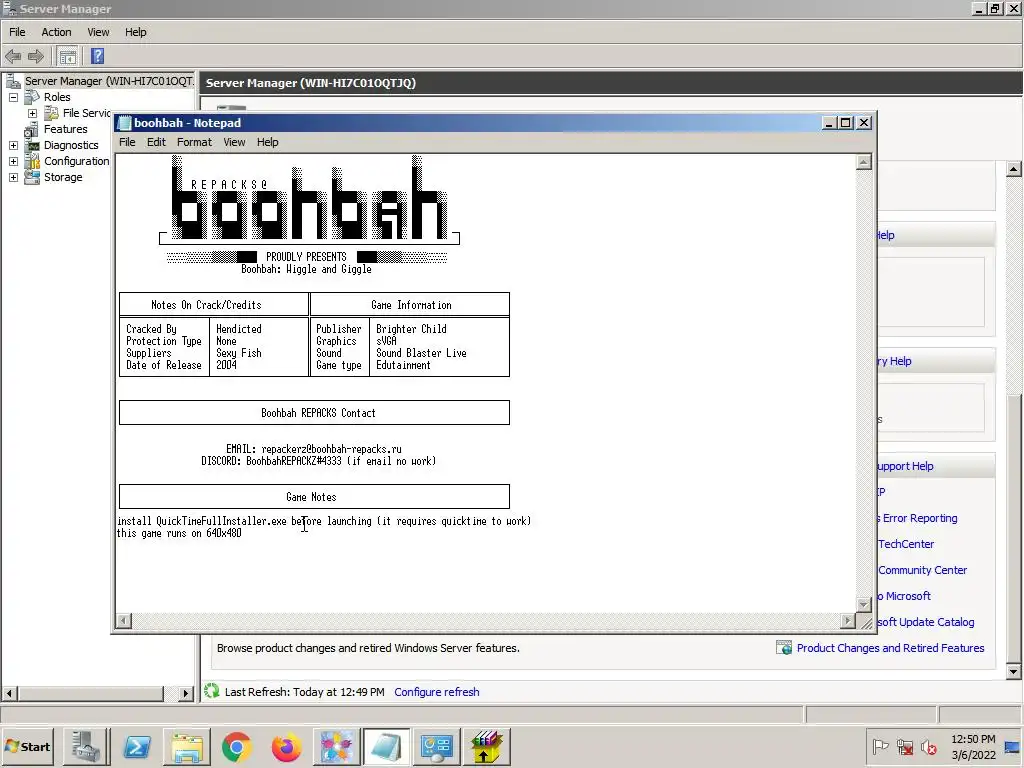The image size is (1024, 768).
Task: Open Server Manager taskbar shortcut icon
Action: coord(86,747)
